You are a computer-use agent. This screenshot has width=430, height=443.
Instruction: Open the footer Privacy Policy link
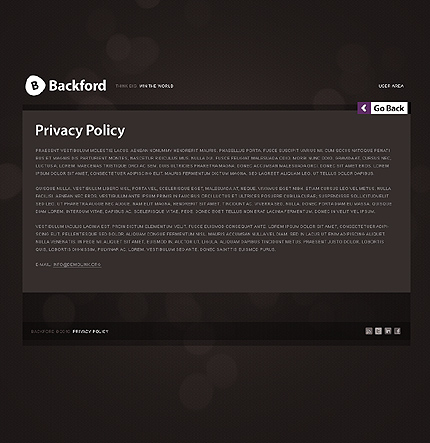(90, 332)
